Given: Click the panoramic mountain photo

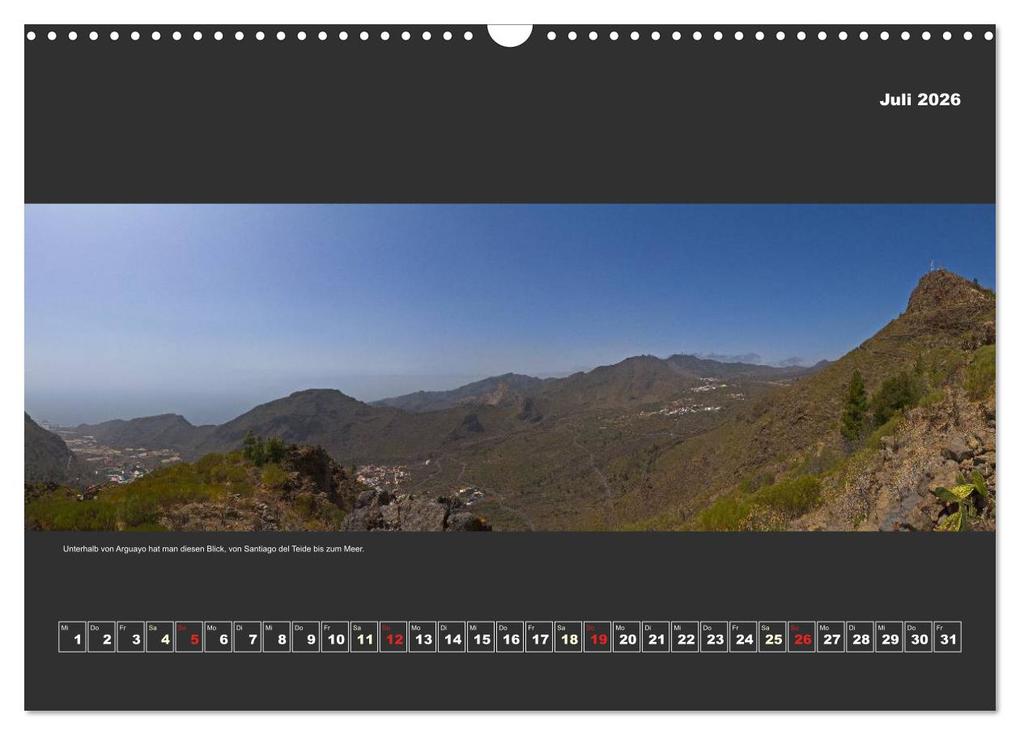Looking at the screenshot, I should (510, 370).
